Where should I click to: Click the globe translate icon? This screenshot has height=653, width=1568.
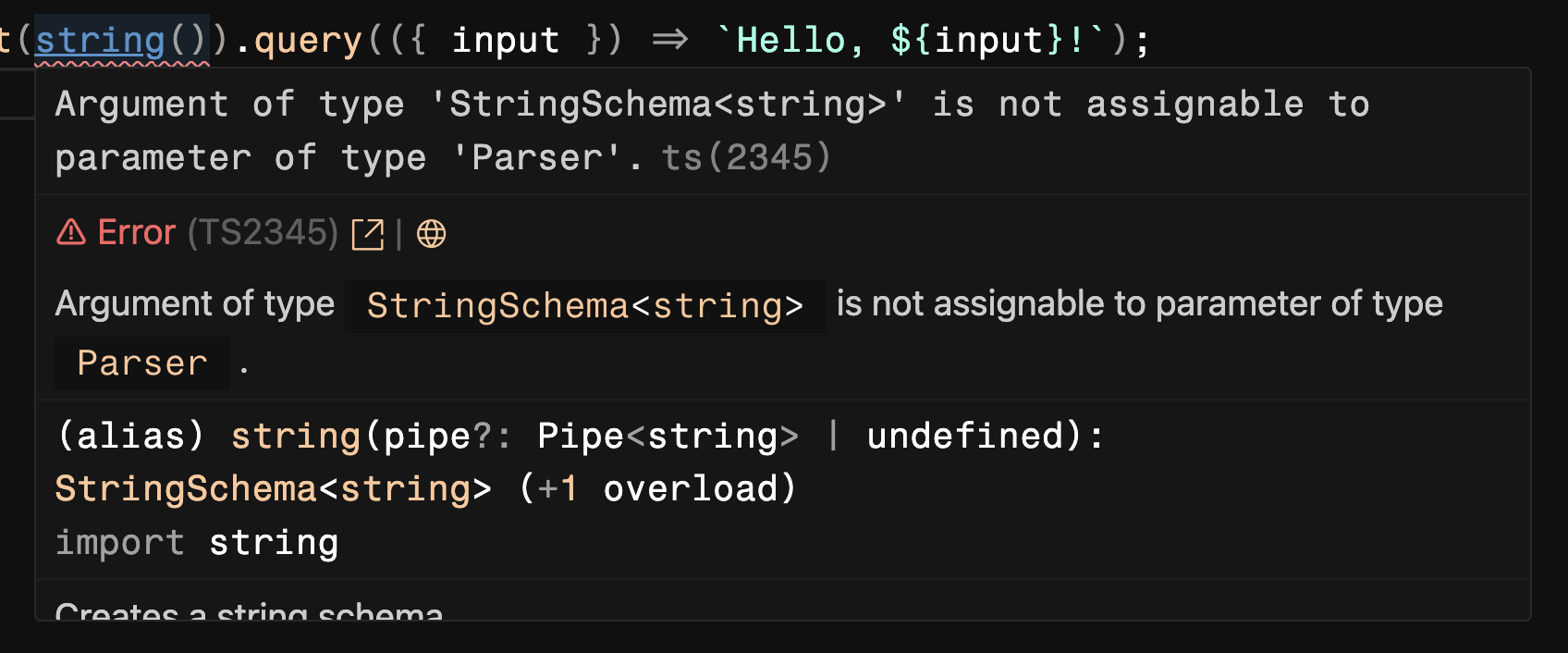(431, 234)
